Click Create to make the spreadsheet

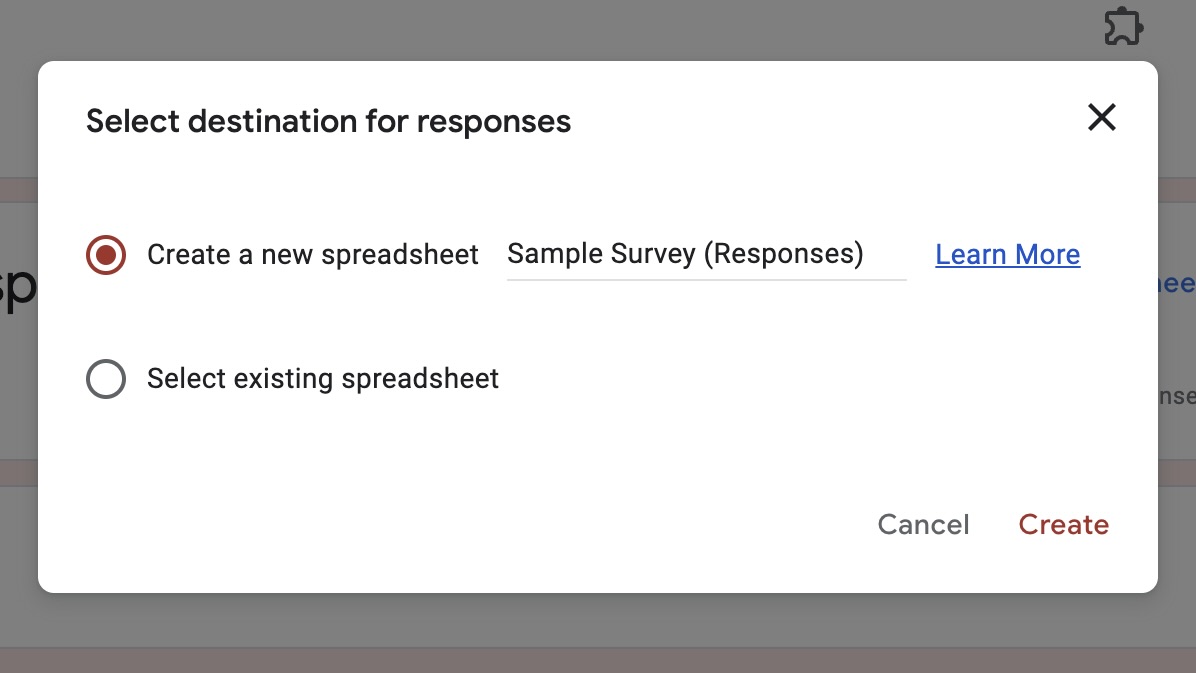tap(1063, 525)
